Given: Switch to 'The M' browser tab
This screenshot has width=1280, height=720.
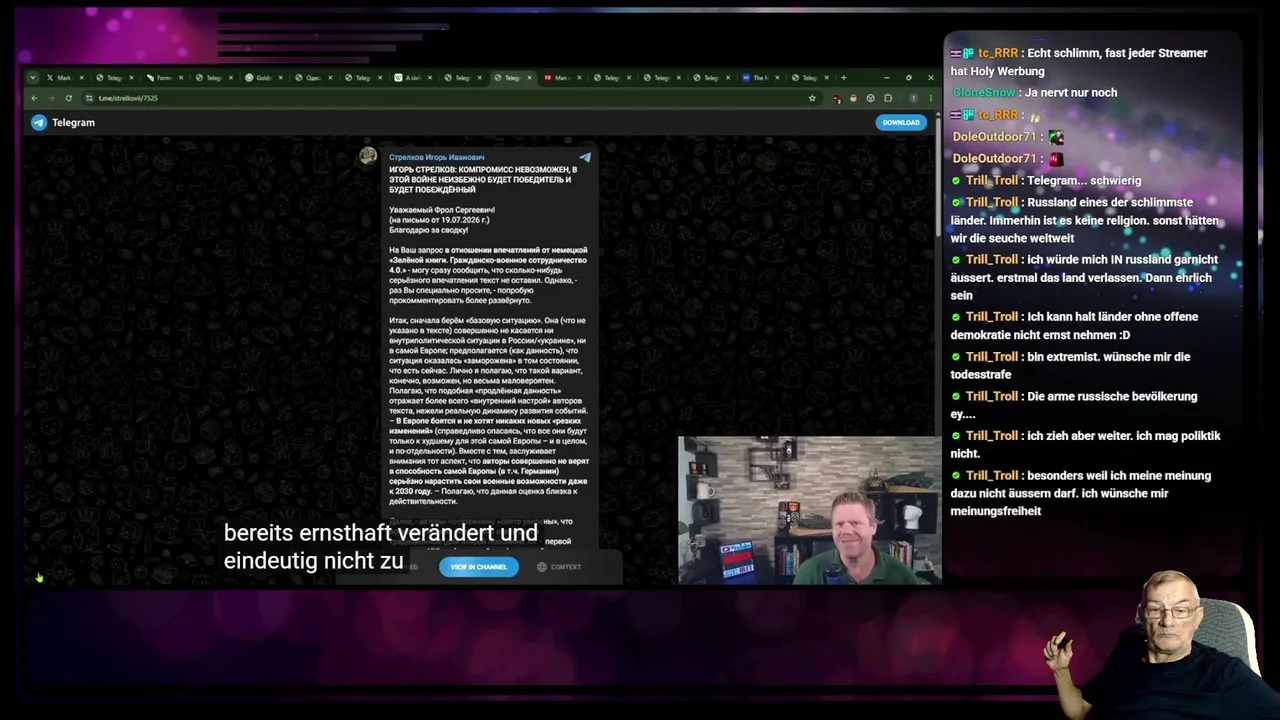Looking at the screenshot, I should pyautogui.click(x=763, y=78).
